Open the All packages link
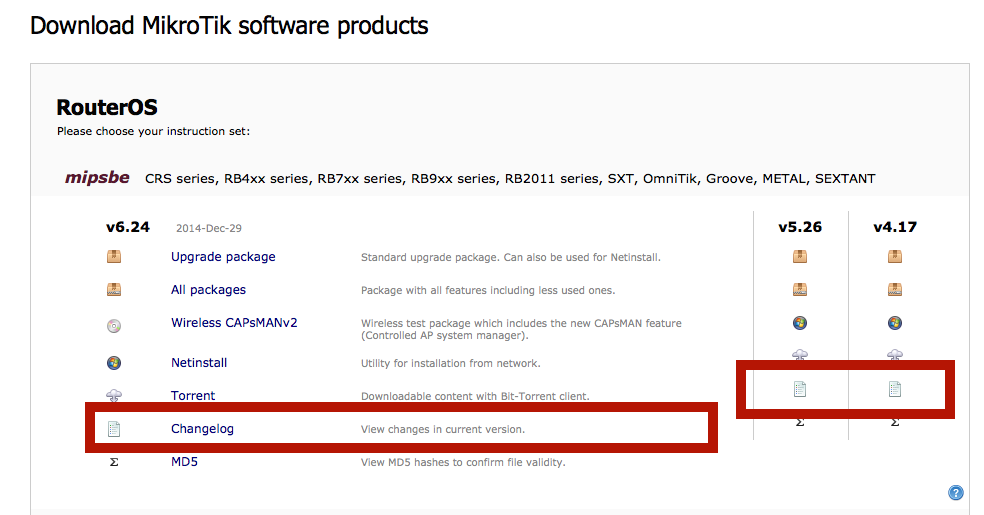 (x=208, y=290)
